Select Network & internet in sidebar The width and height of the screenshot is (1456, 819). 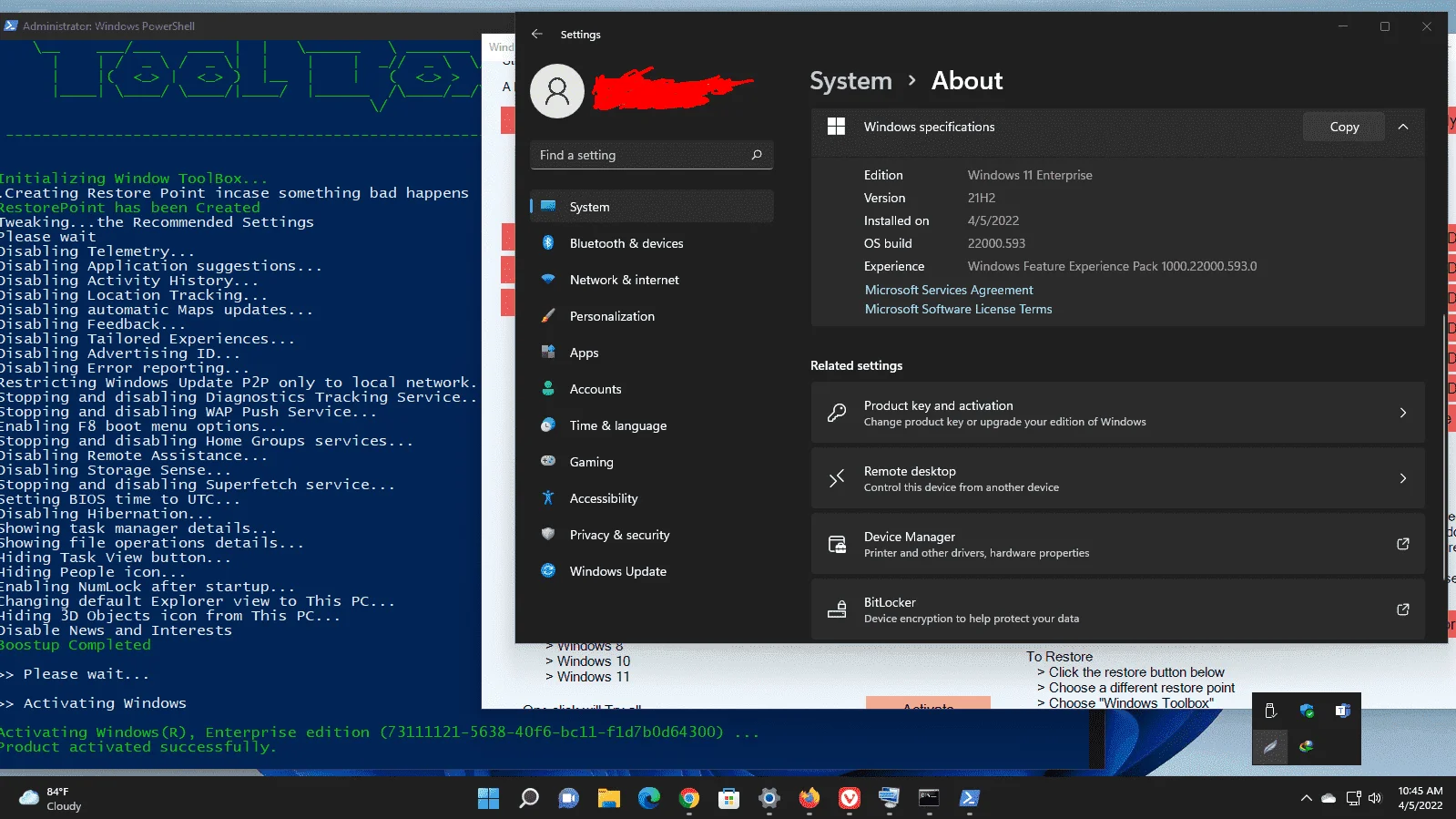(x=652, y=280)
